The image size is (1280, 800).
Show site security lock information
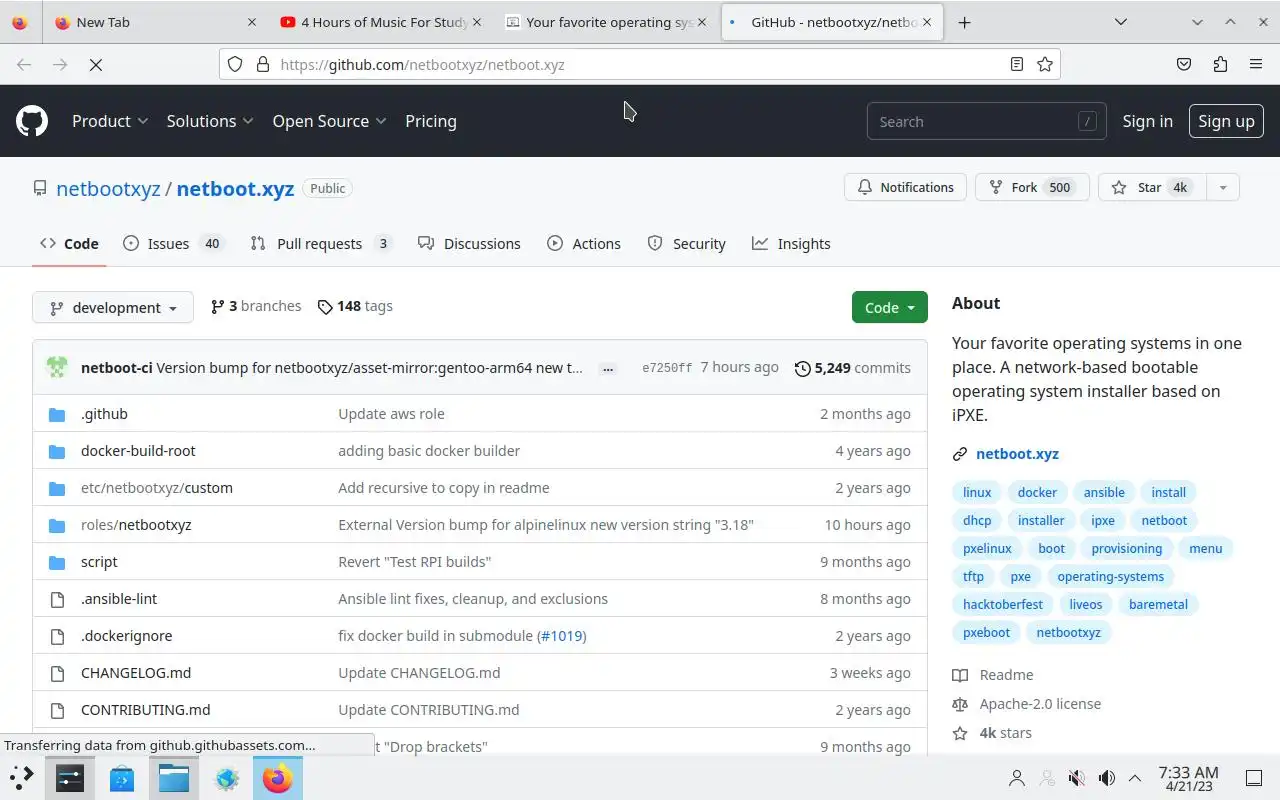tap(263, 64)
